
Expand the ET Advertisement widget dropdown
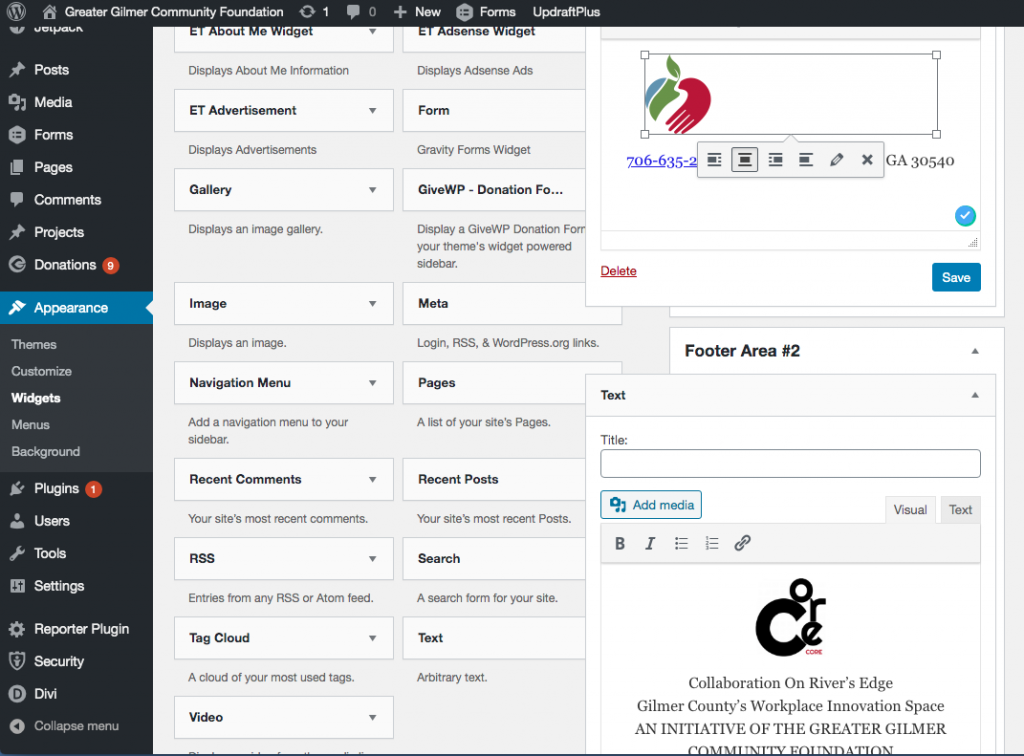(x=372, y=110)
